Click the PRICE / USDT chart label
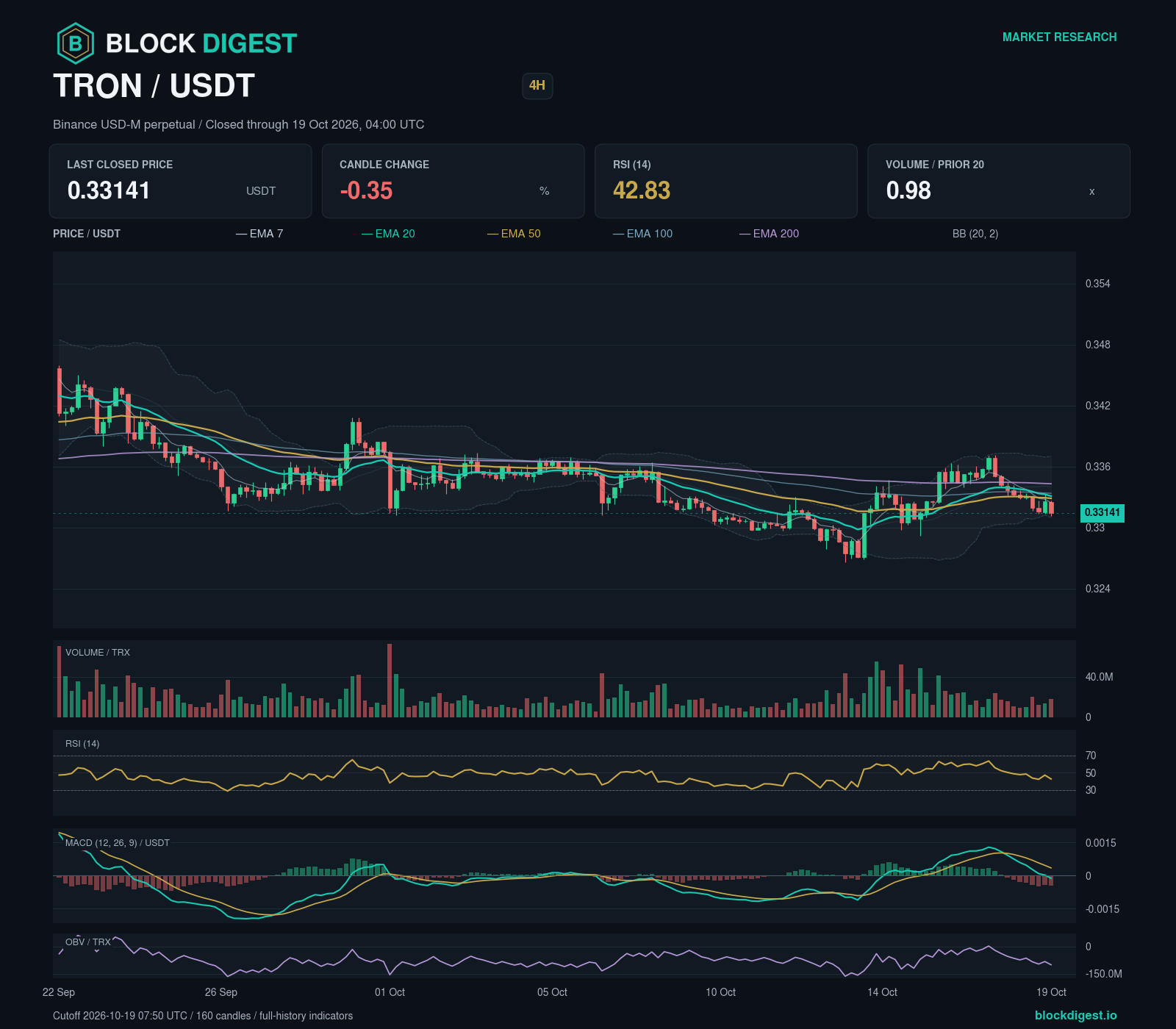Image resolution: width=1176 pixels, height=1029 pixels. click(87, 234)
